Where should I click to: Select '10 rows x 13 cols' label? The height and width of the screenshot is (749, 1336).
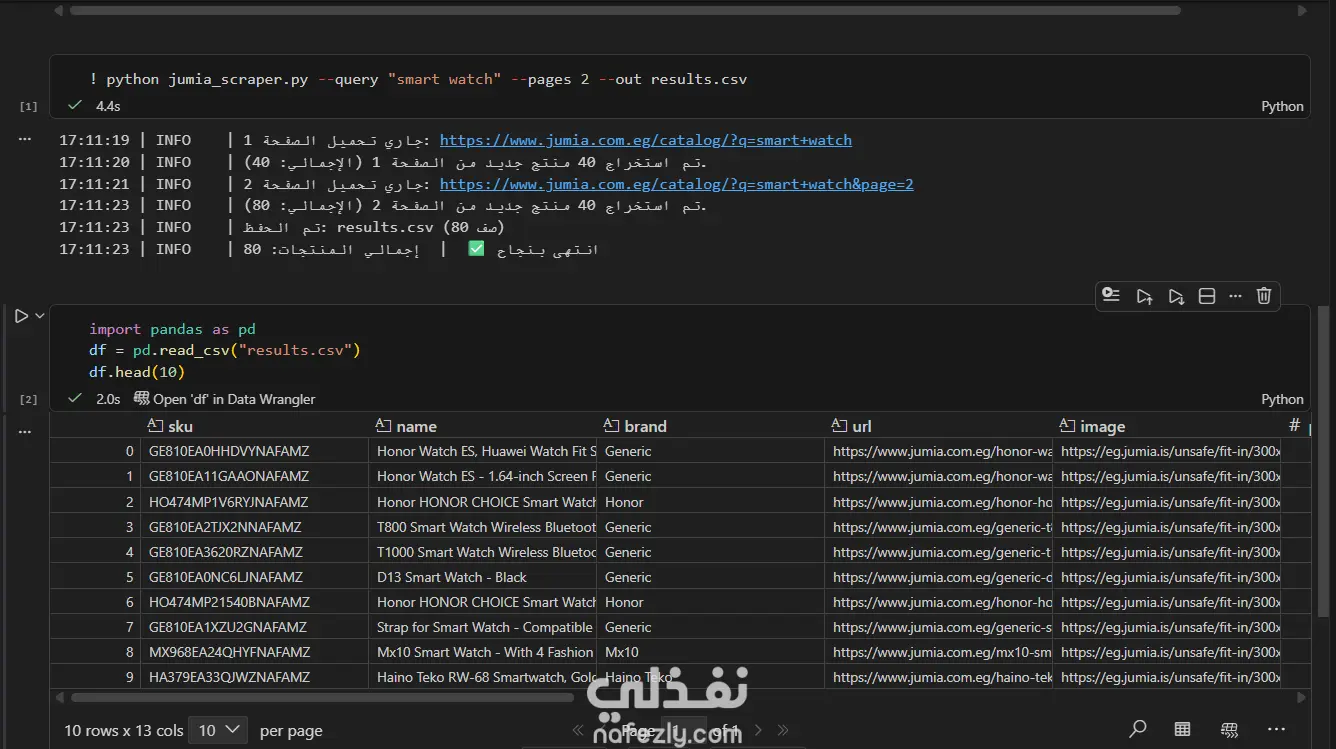[x=124, y=730]
